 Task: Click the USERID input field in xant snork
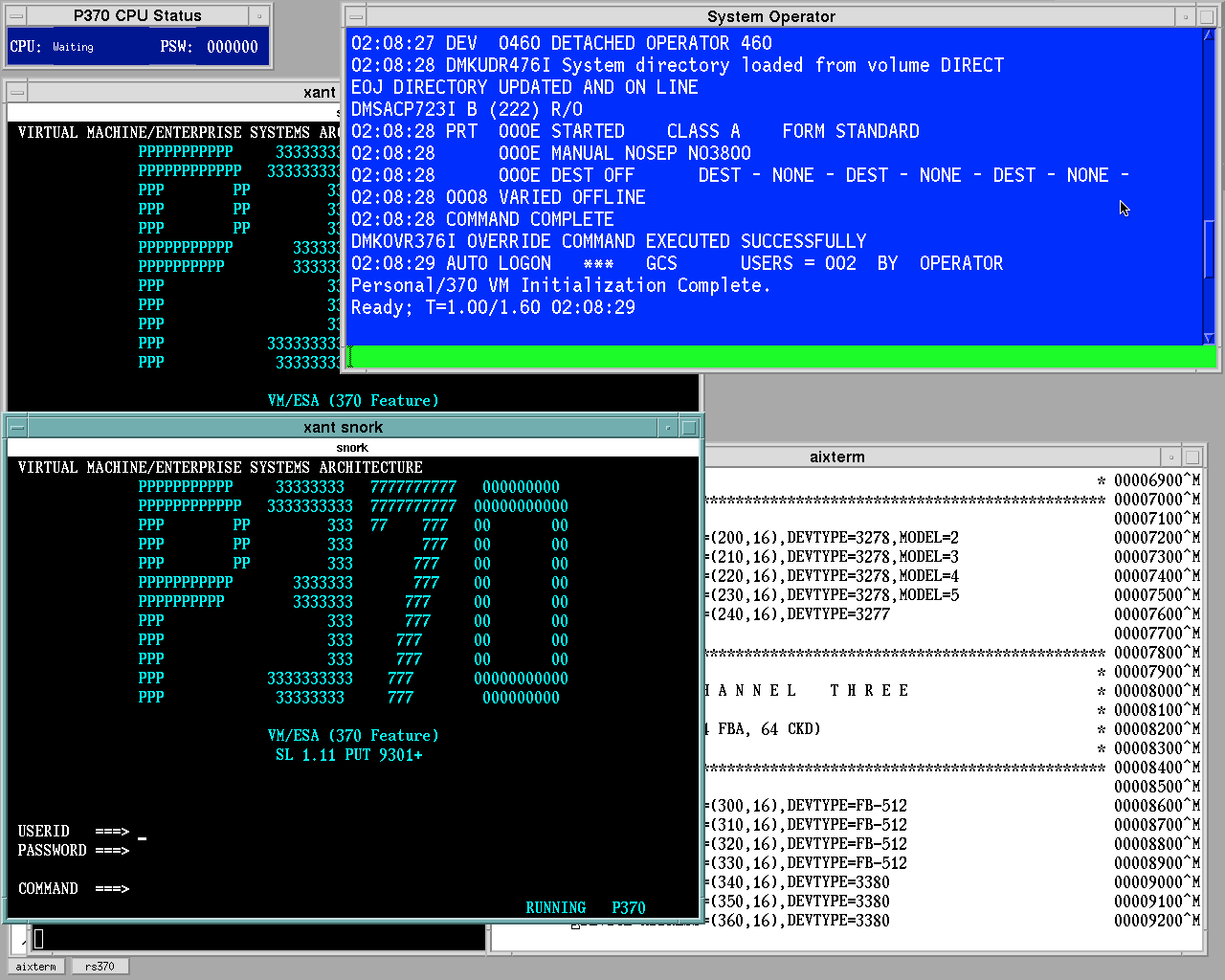coord(142,832)
